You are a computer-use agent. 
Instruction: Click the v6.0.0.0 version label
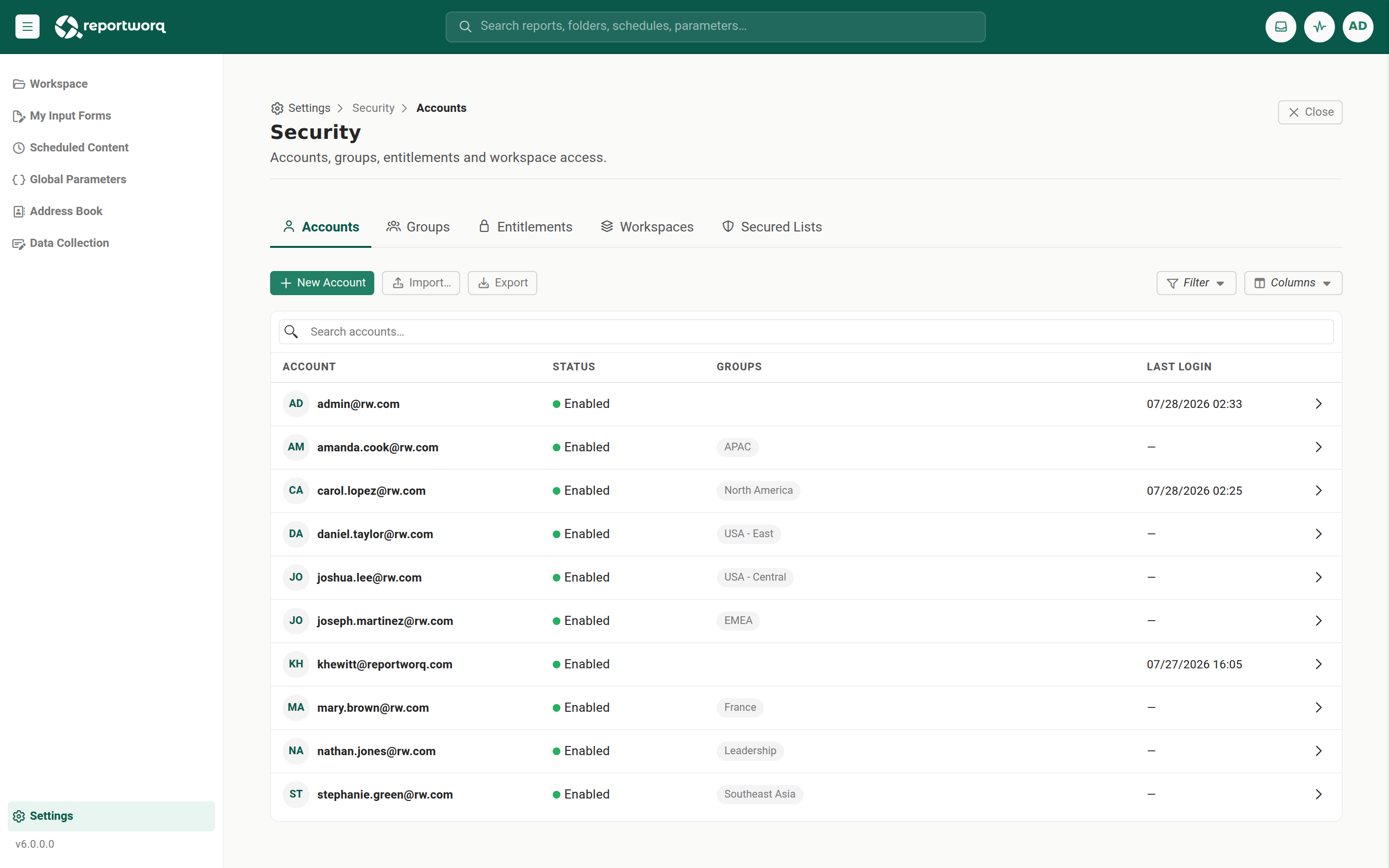(34, 844)
